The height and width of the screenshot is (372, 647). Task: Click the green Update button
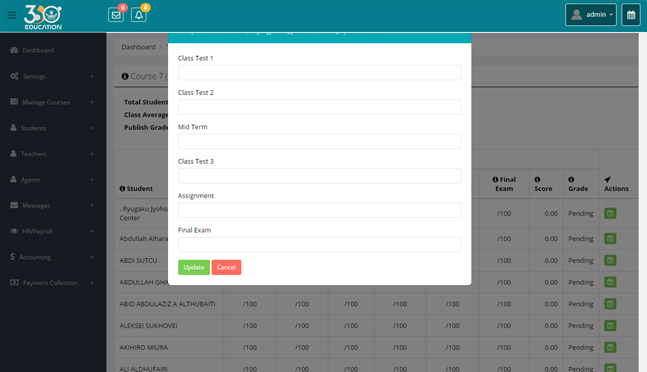click(194, 267)
